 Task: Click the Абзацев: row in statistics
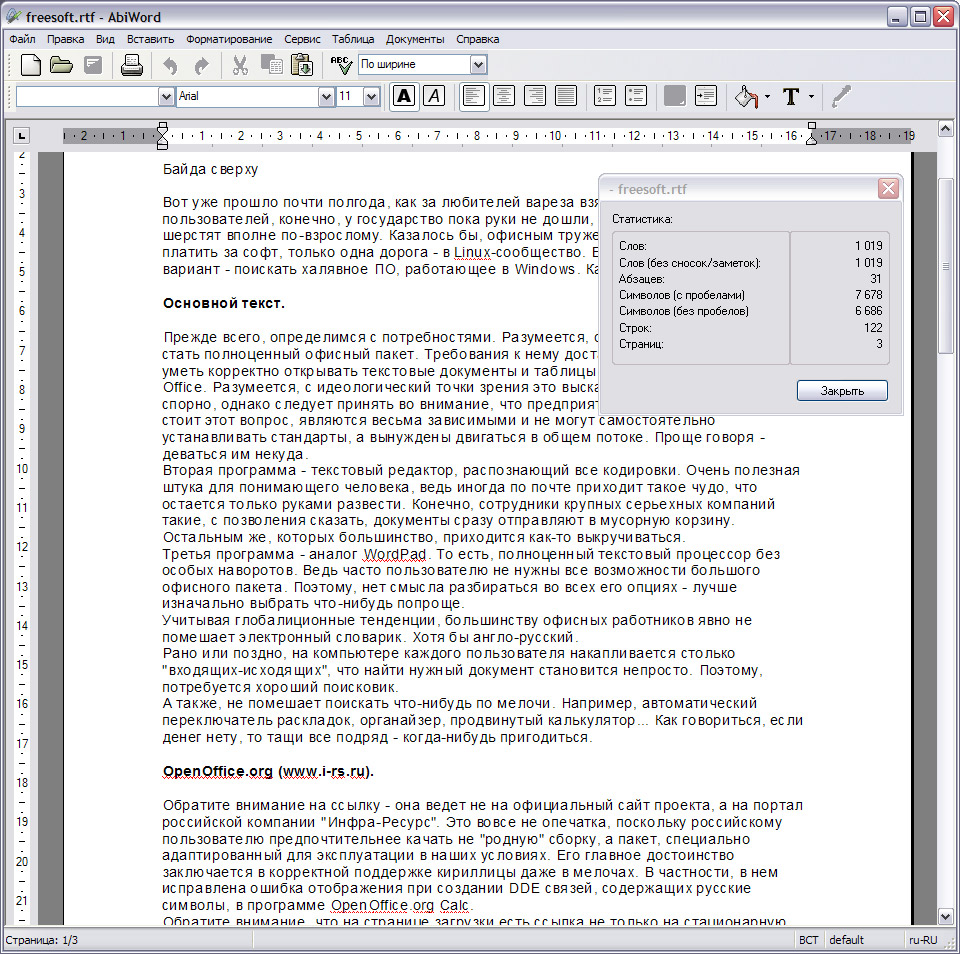(751, 279)
